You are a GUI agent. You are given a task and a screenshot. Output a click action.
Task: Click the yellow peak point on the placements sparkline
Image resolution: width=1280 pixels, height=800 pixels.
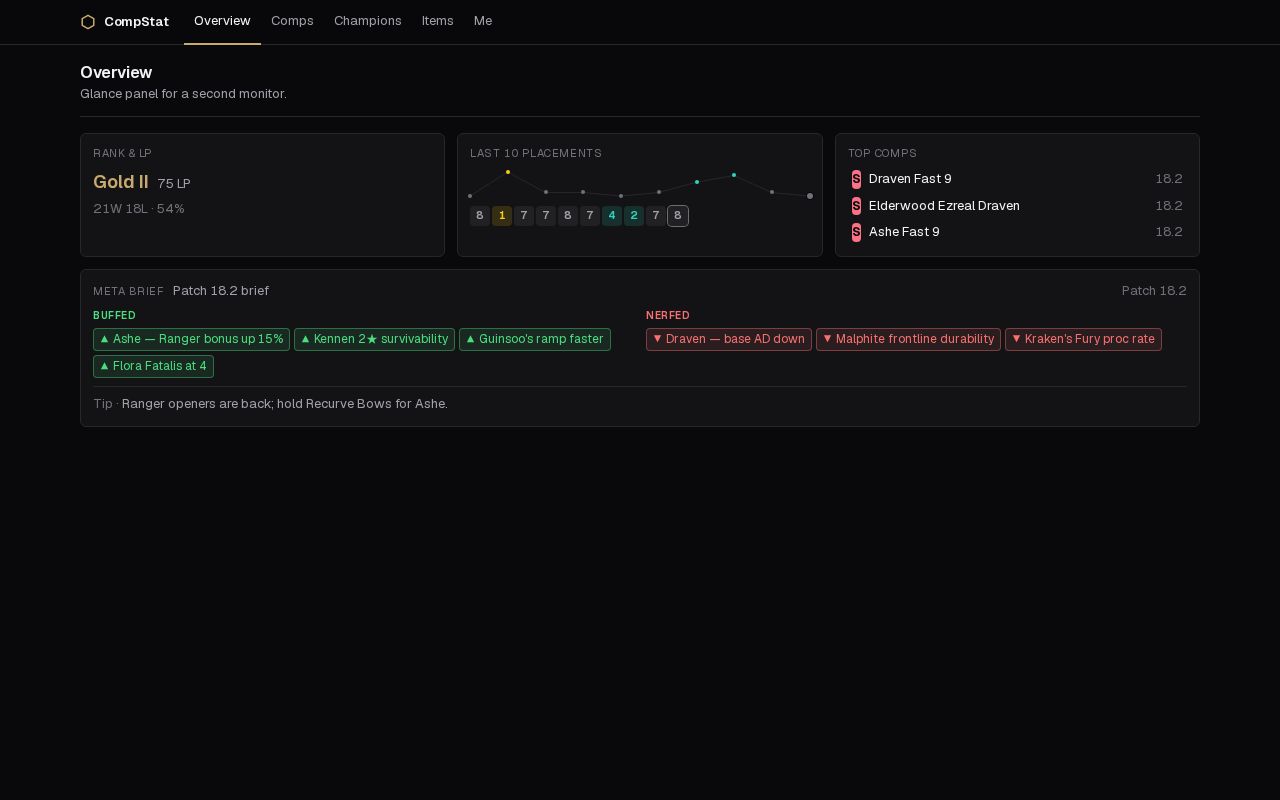[508, 172]
